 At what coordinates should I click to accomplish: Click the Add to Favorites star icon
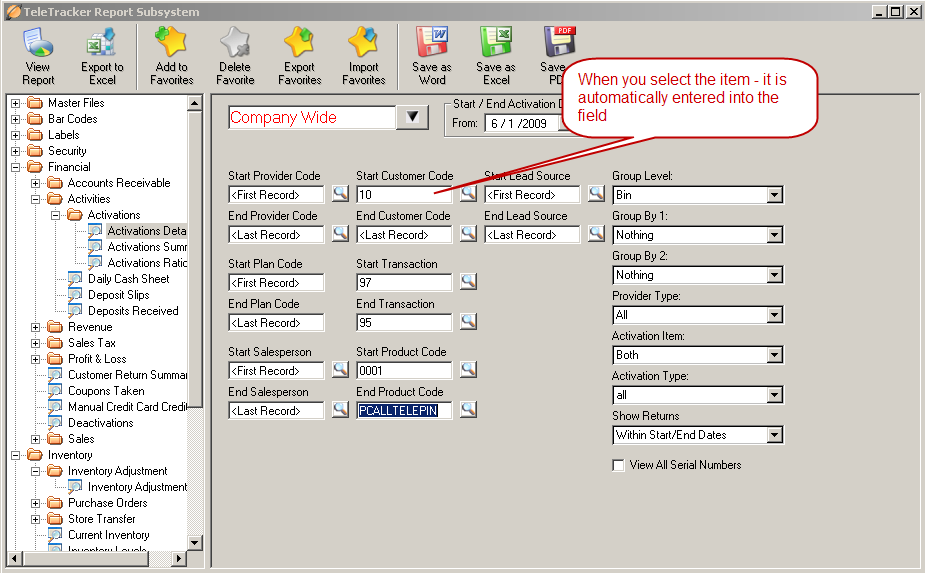pyautogui.click(x=170, y=44)
